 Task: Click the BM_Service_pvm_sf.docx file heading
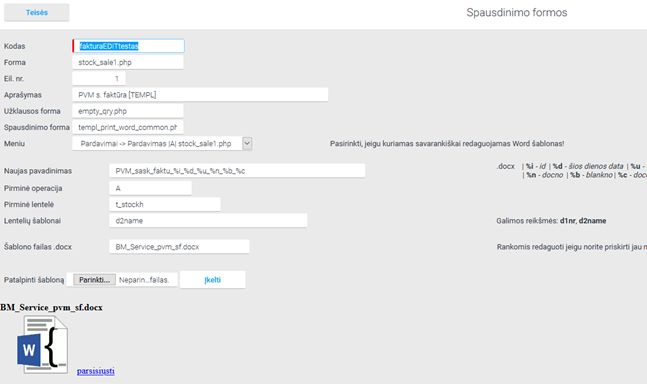(52, 307)
